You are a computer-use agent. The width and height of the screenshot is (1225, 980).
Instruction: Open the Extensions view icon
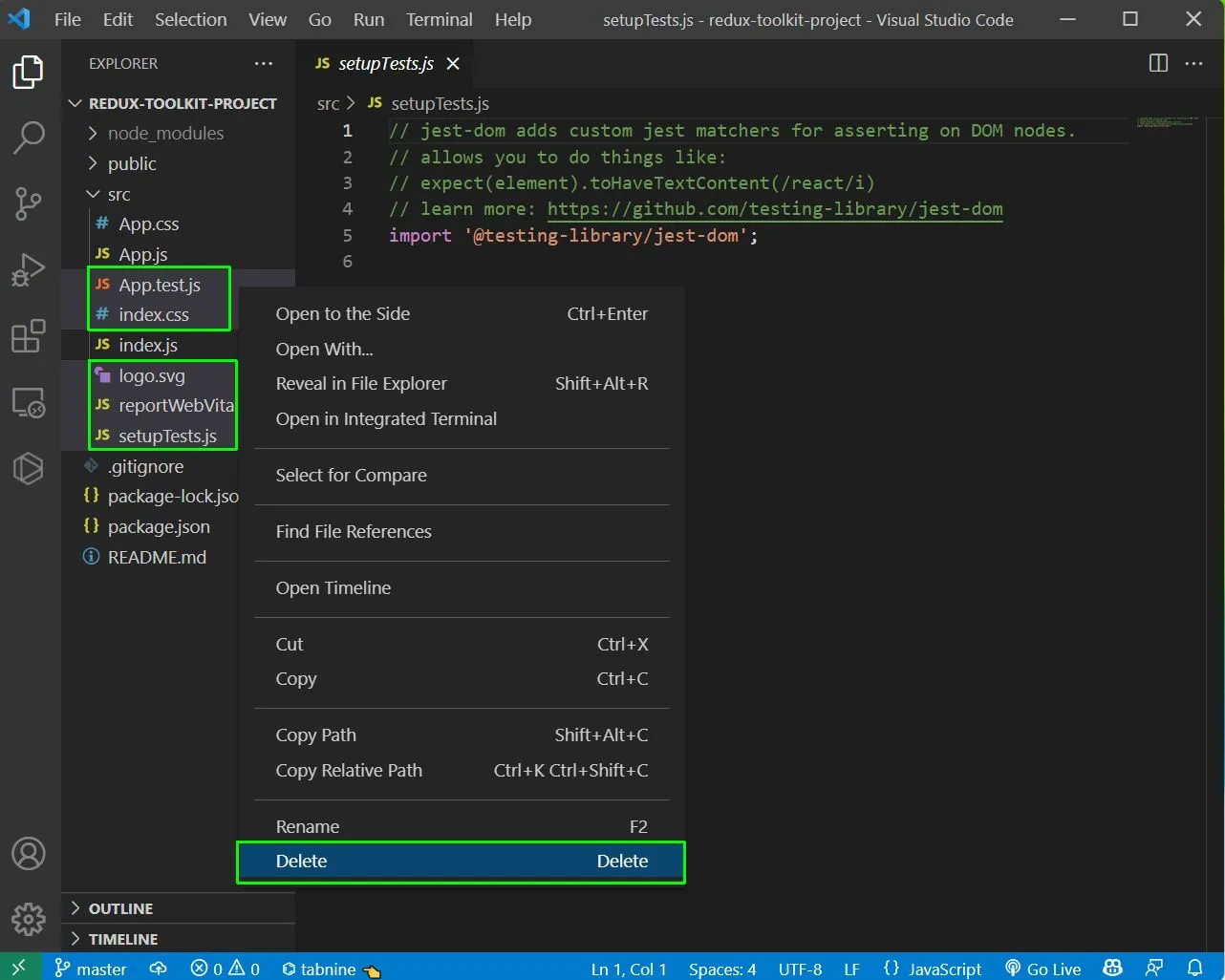[29, 336]
